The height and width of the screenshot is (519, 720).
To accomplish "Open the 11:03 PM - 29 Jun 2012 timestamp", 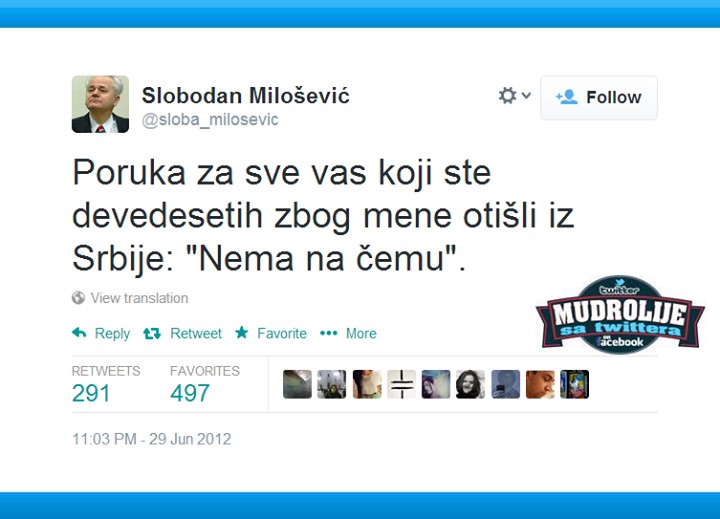I will [152, 439].
